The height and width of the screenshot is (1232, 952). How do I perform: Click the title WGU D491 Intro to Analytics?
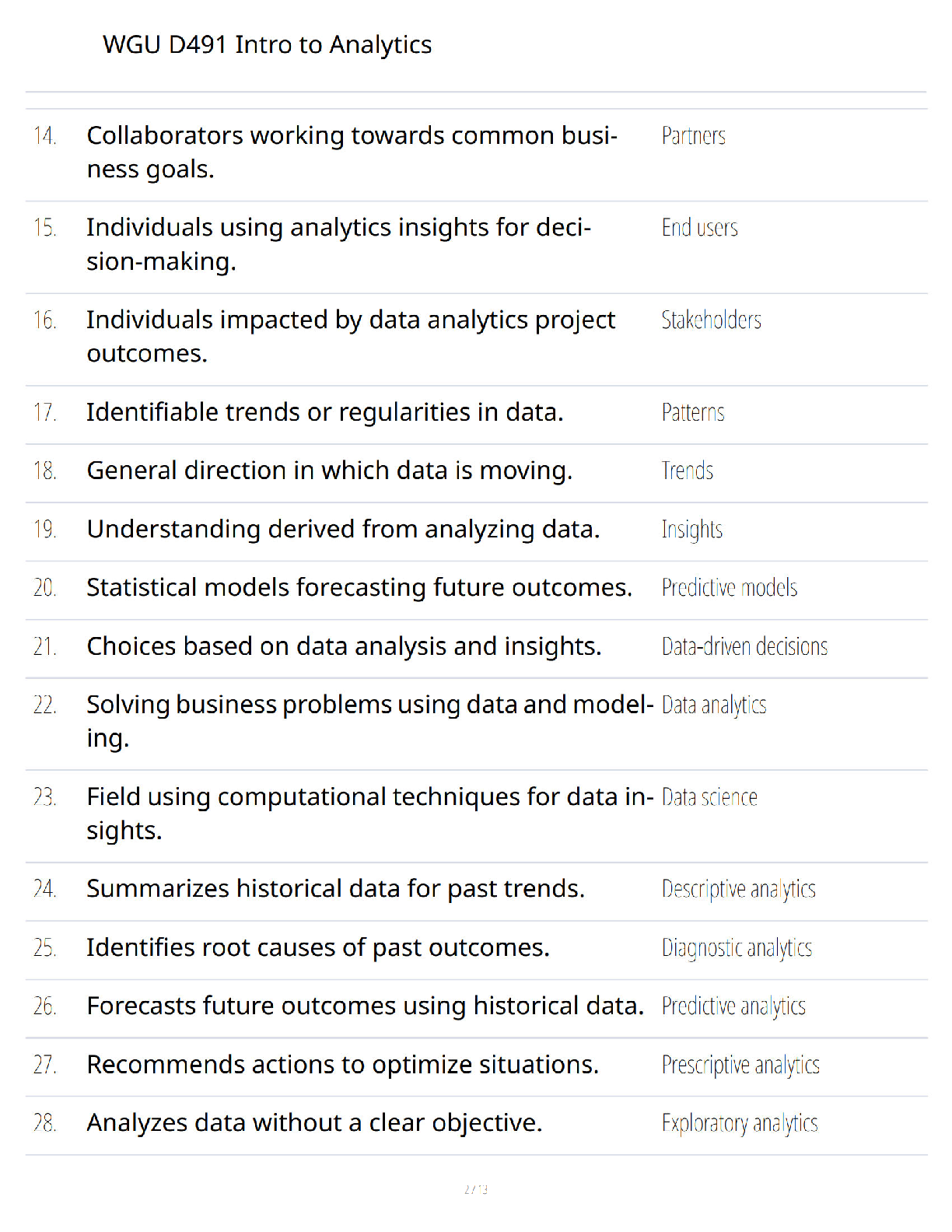[x=267, y=45]
